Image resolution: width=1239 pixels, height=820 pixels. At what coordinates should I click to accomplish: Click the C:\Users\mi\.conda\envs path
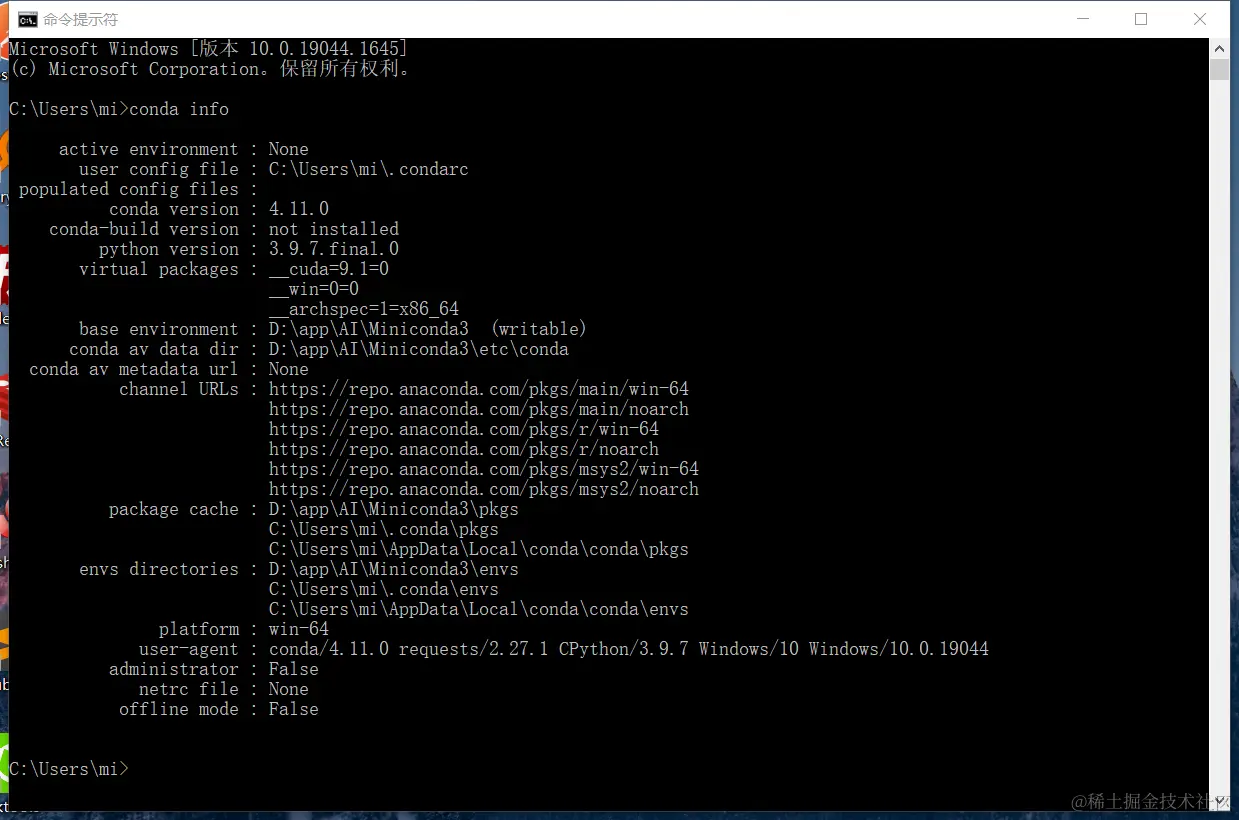click(x=384, y=589)
